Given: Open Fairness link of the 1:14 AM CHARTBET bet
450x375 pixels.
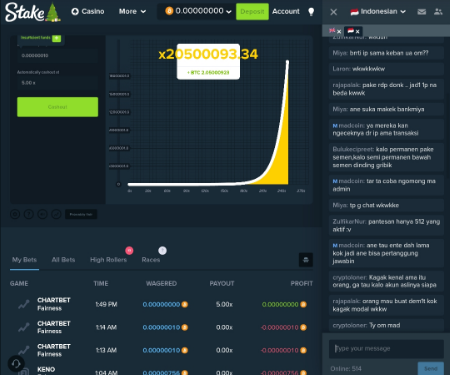Looking at the screenshot, I should tap(49, 331).
